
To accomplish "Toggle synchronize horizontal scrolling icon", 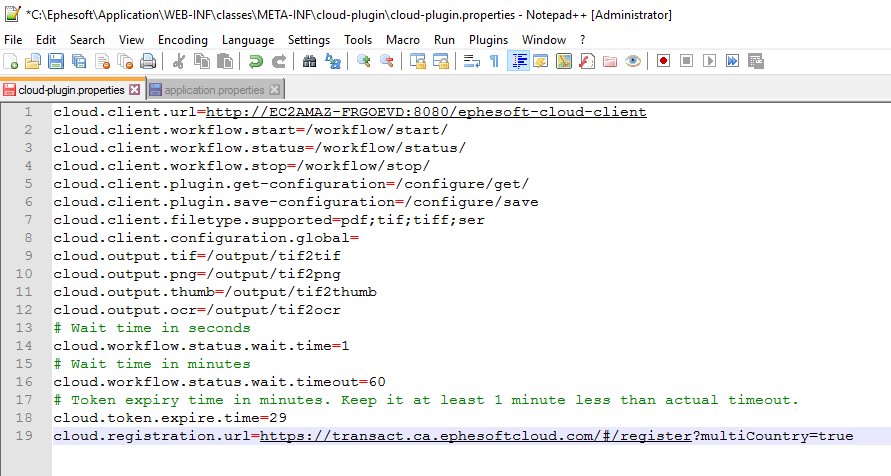I will point(441,61).
